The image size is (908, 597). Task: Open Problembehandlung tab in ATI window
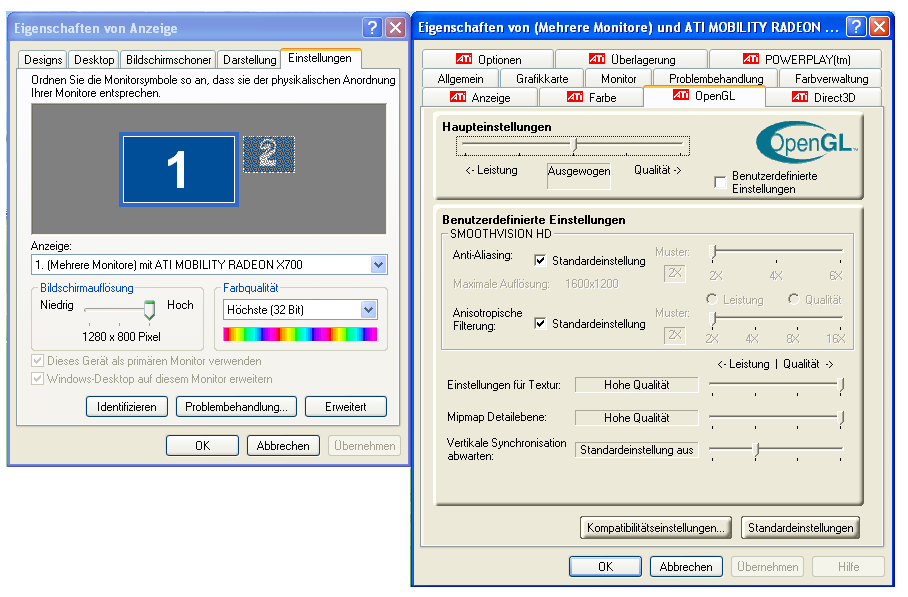click(716, 78)
